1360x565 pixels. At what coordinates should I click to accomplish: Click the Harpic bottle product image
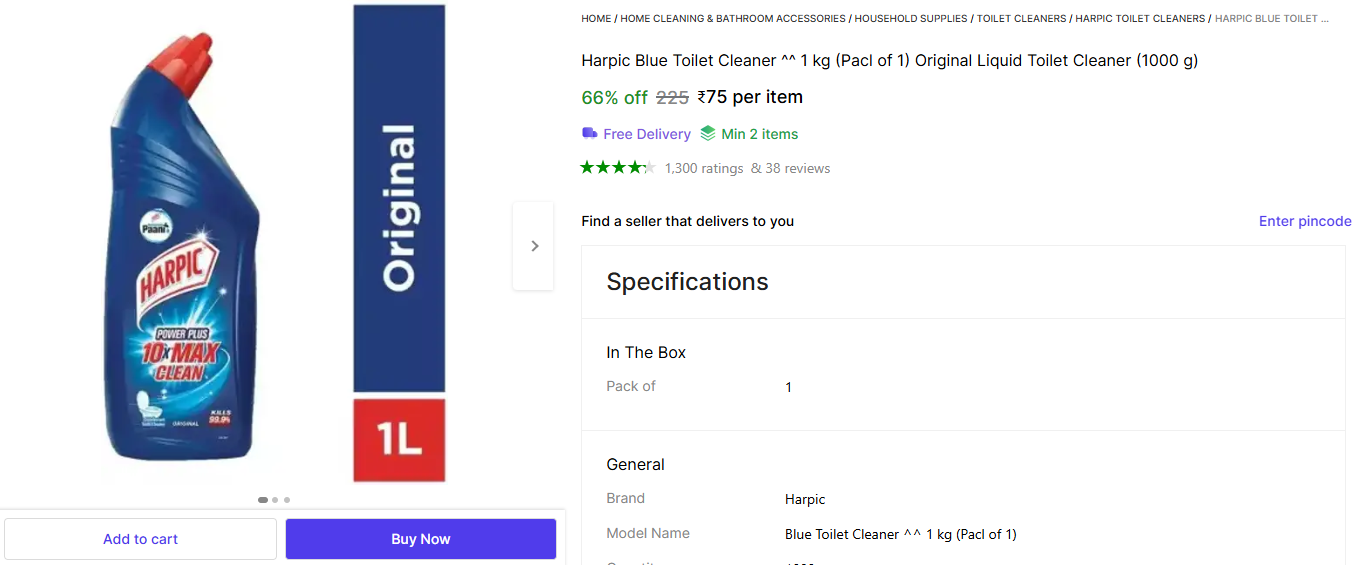185,250
